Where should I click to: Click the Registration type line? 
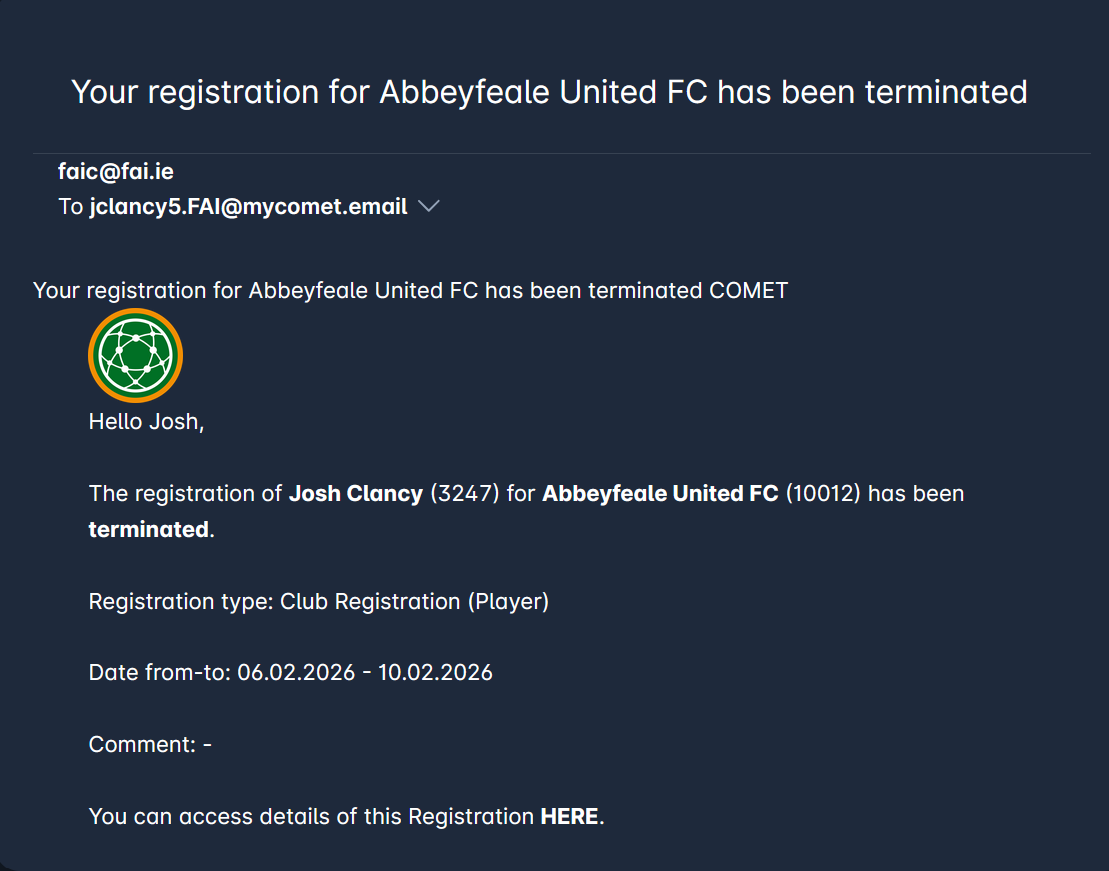point(318,602)
